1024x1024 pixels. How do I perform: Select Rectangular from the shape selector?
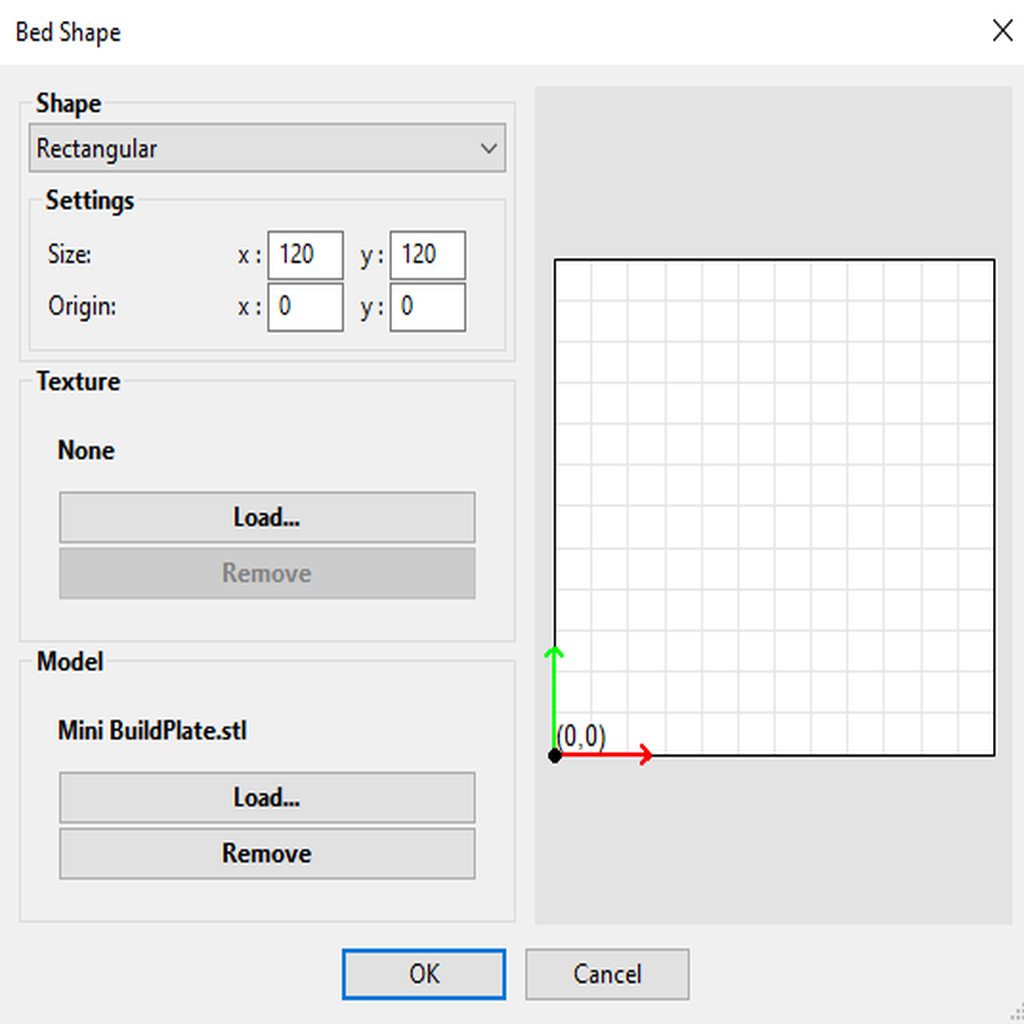pos(267,148)
